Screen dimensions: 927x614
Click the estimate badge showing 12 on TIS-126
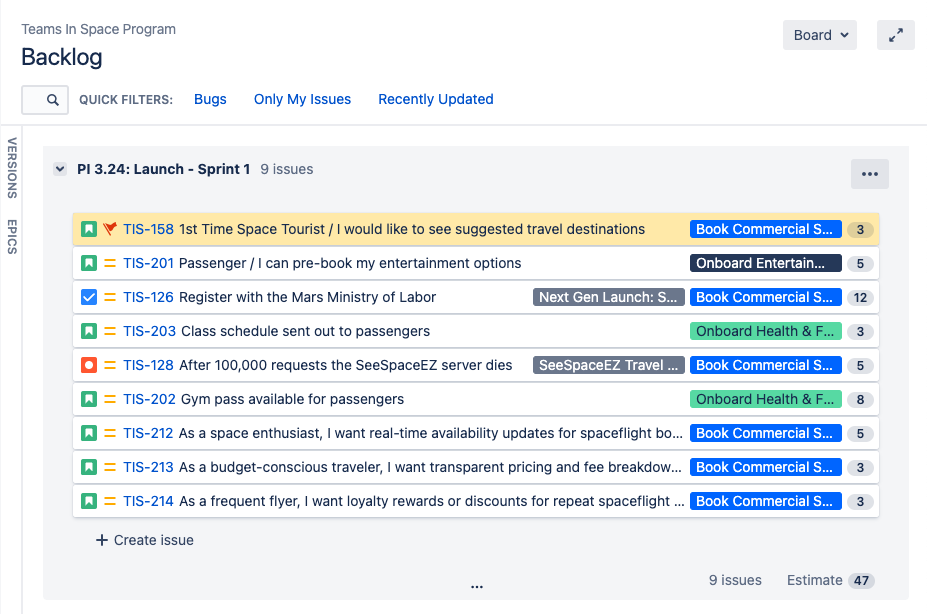coord(859,297)
